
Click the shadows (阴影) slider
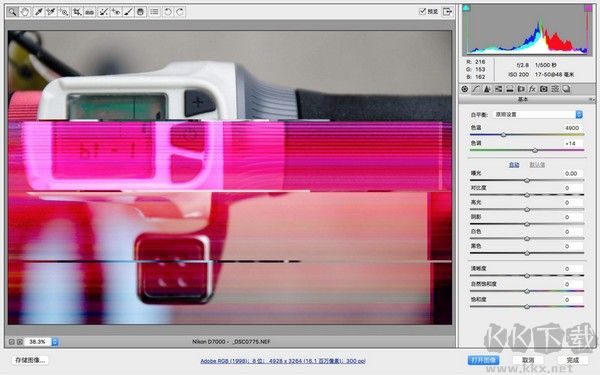(527, 224)
